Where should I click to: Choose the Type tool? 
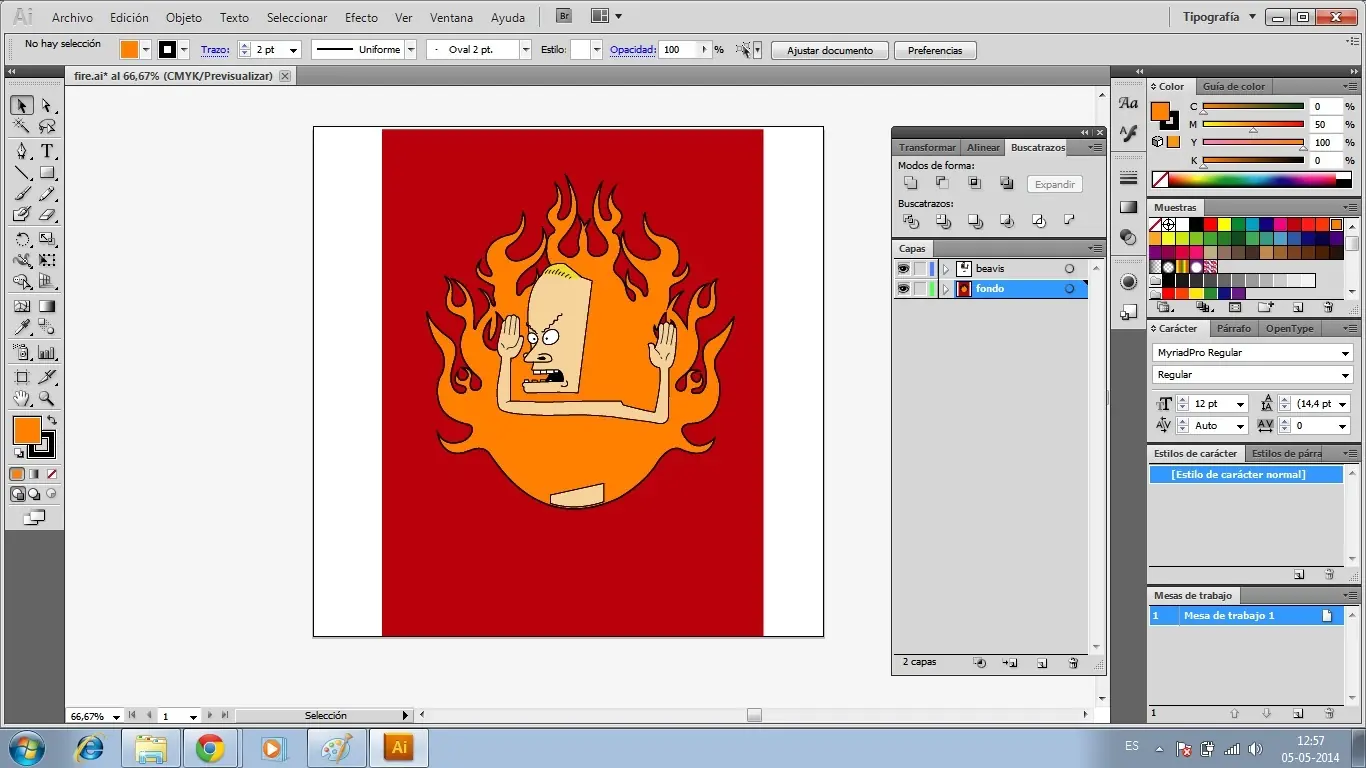pyautogui.click(x=47, y=151)
